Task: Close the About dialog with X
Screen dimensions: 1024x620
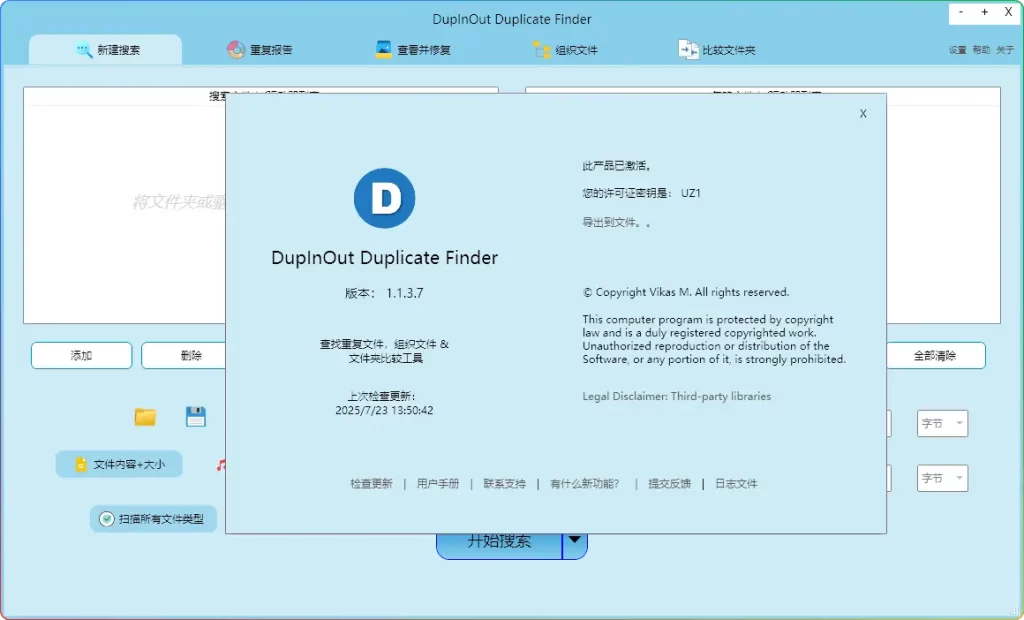Action: click(863, 114)
